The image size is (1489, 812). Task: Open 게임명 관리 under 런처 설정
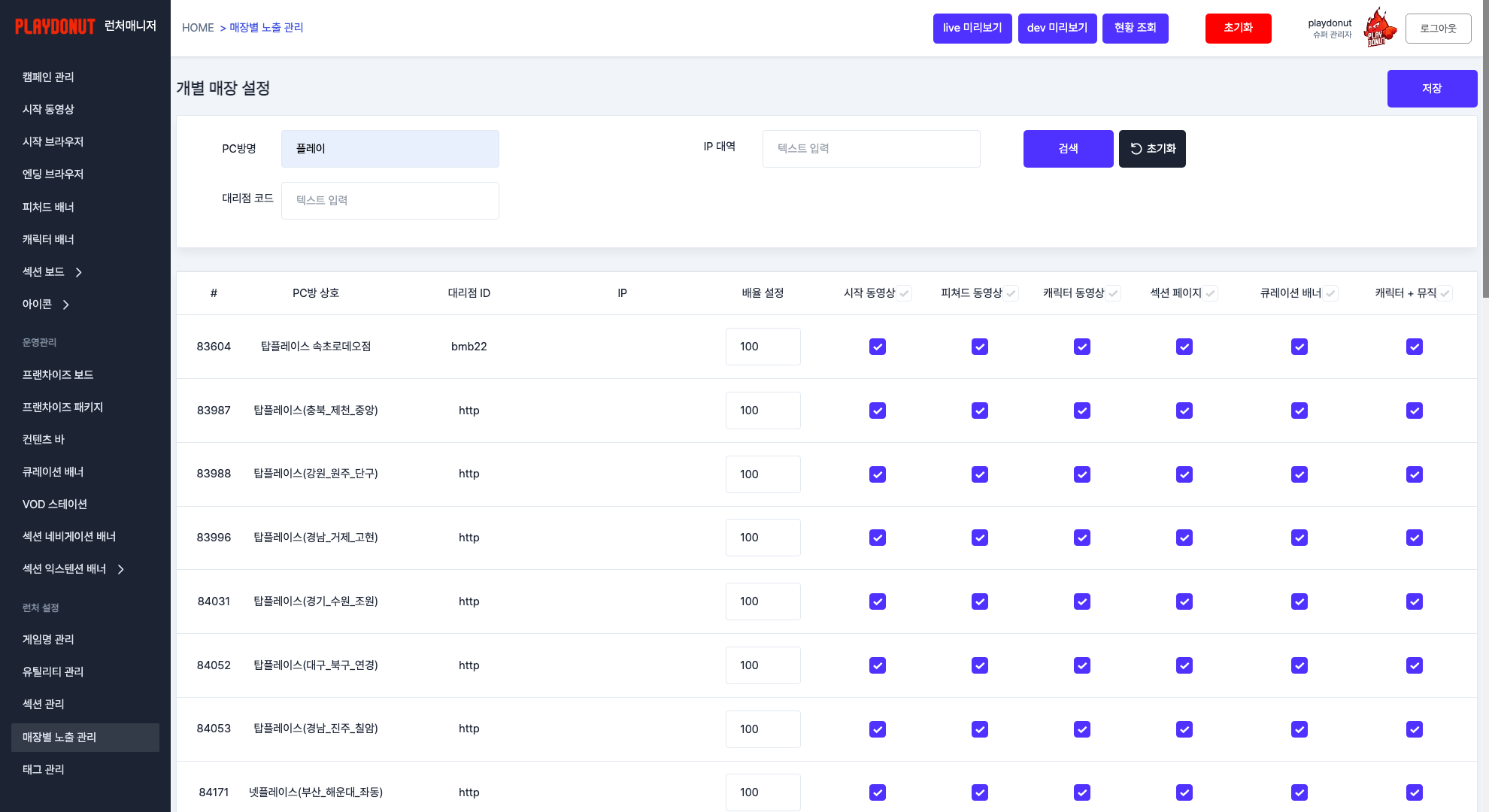point(48,639)
